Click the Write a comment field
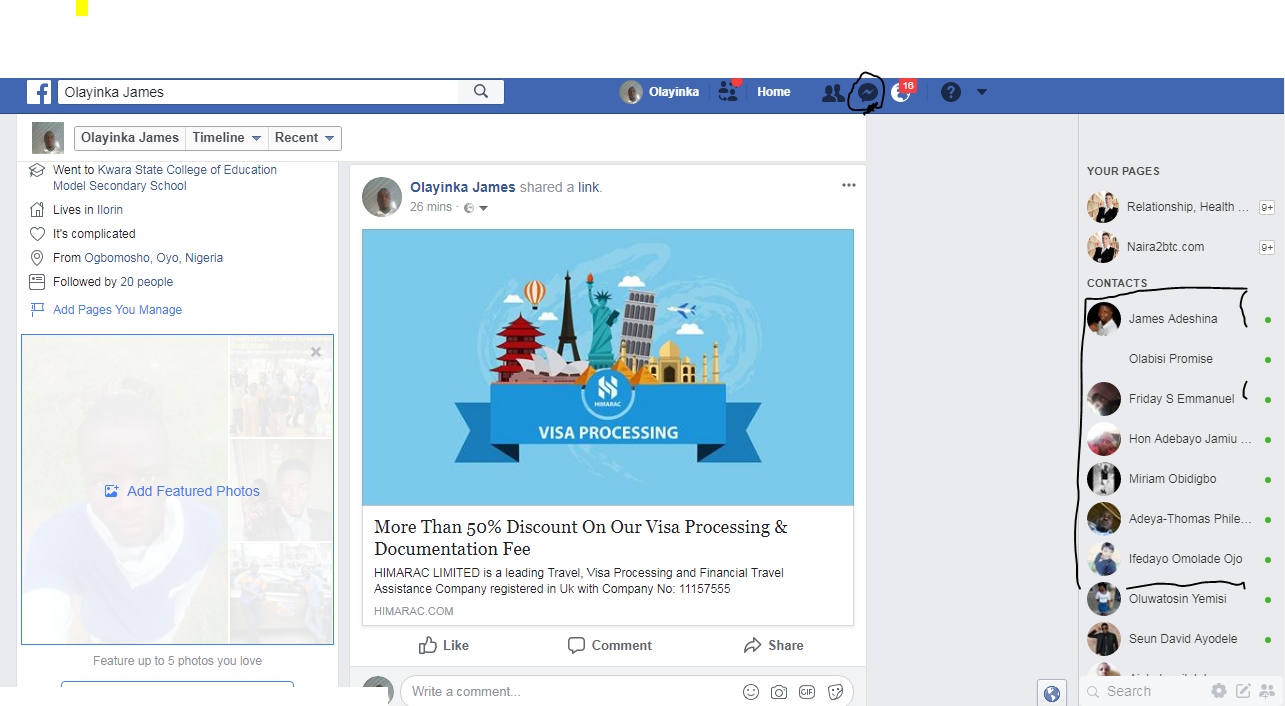Screen dimensions: 1285x706 (570, 692)
